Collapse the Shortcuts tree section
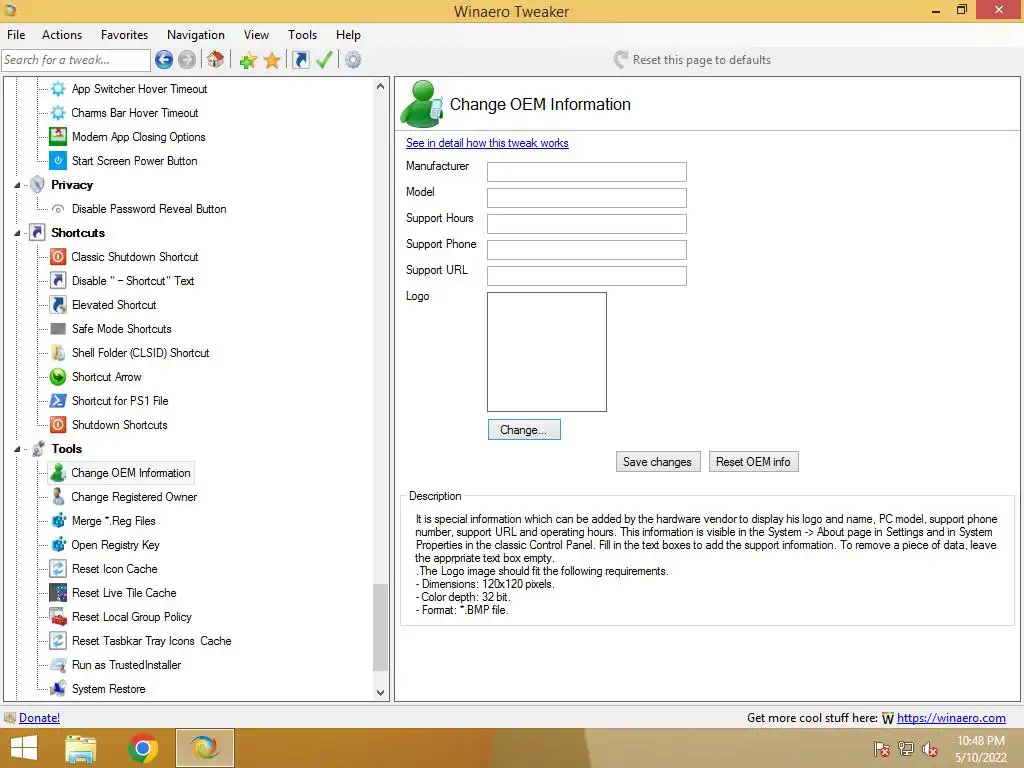This screenshot has height=768, width=1024. (x=18, y=233)
